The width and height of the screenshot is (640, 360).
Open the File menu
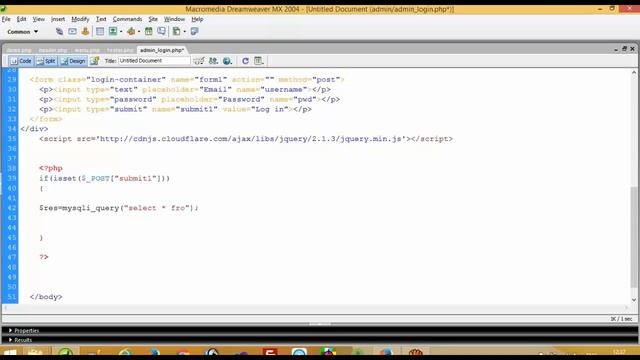pyautogui.click(x=6, y=19)
